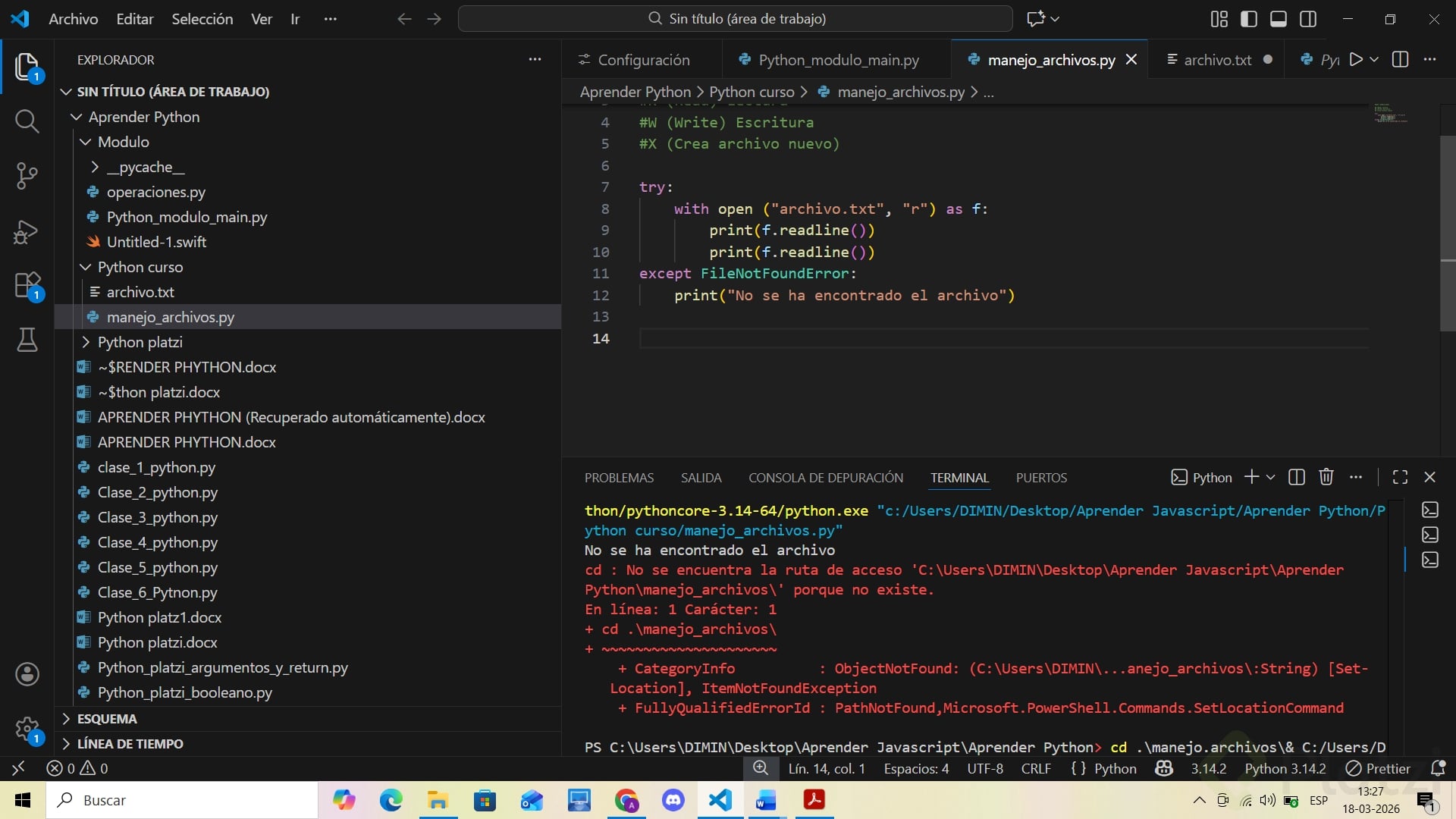Viewport: 1456px width, 819px height.
Task: Open the Selección menu
Action: pyautogui.click(x=202, y=19)
